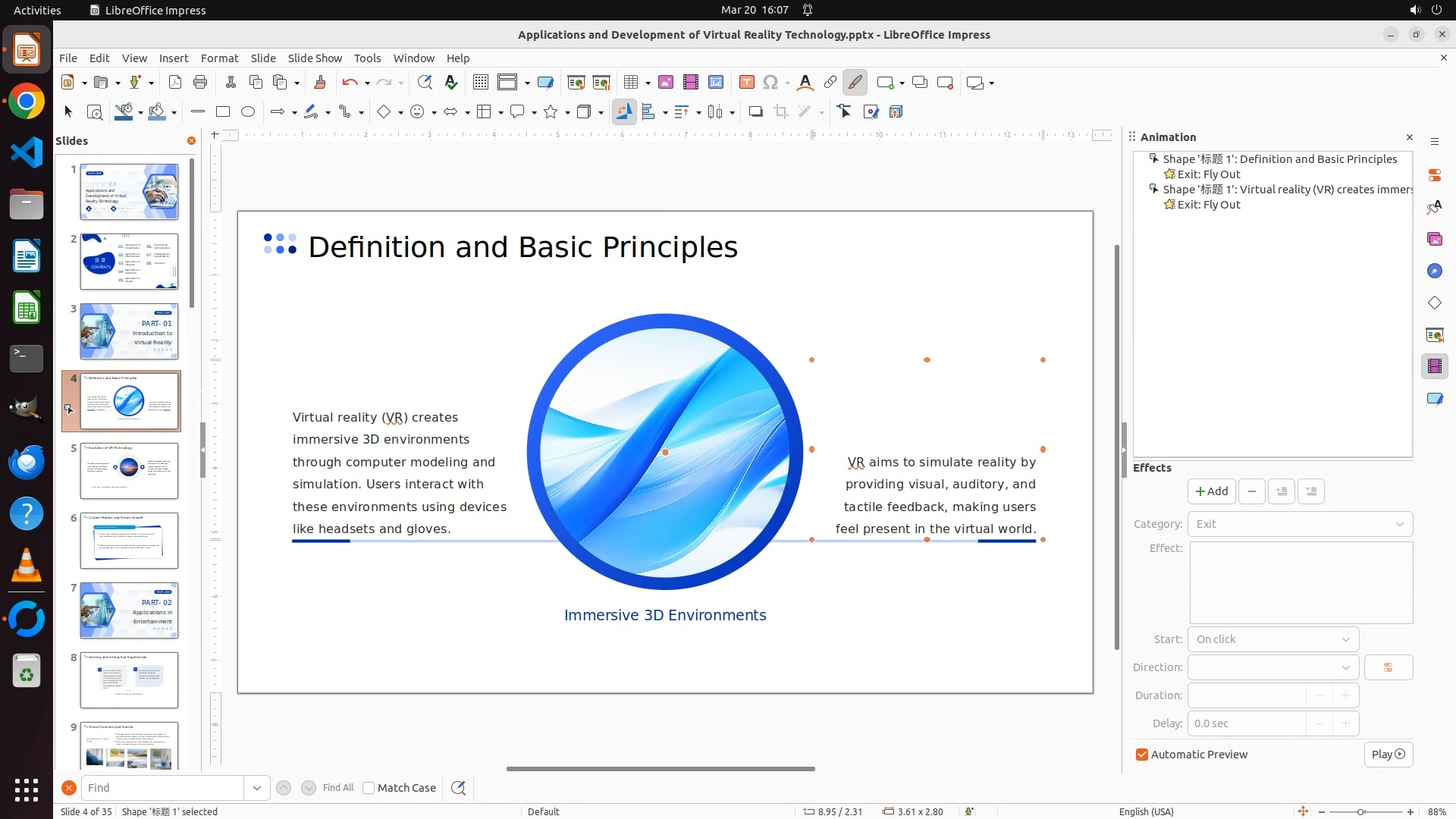Viewport: 1456px width, 819px height.
Task: Select the Rectangle shape tool
Action: [x=223, y=112]
